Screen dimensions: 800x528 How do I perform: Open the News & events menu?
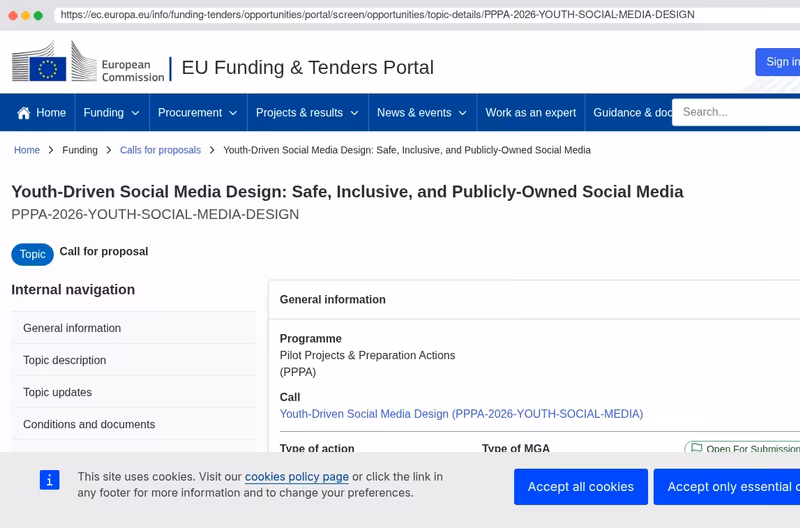(422, 113)
